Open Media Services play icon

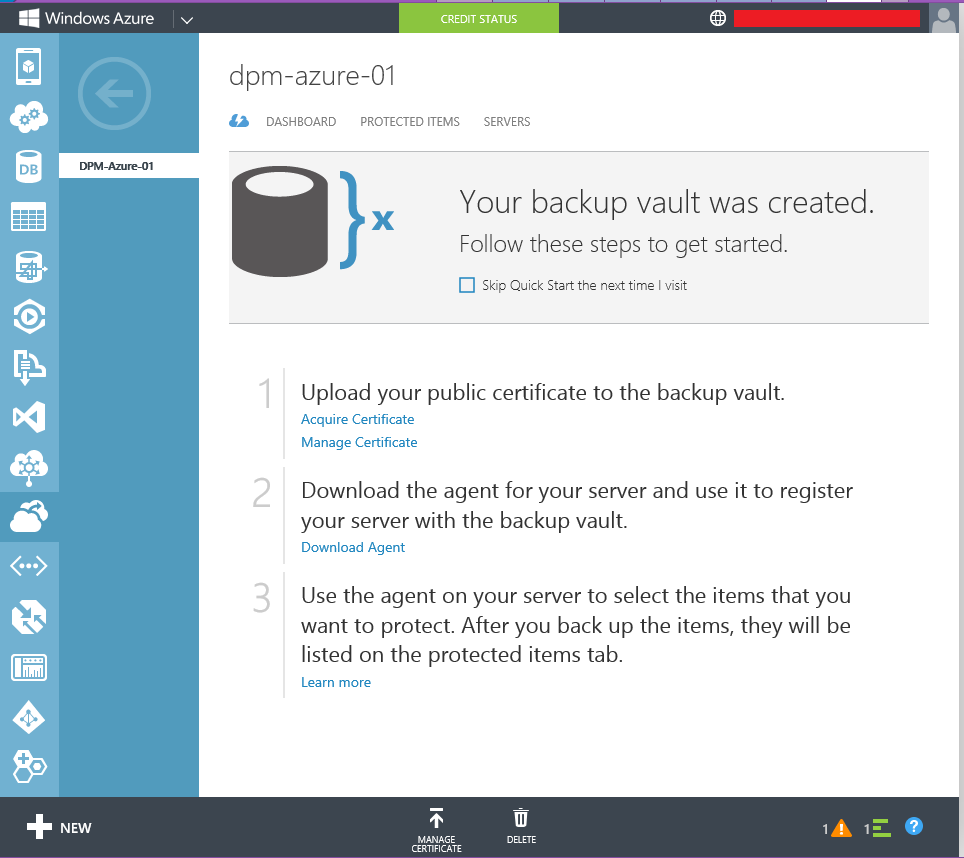29,317
